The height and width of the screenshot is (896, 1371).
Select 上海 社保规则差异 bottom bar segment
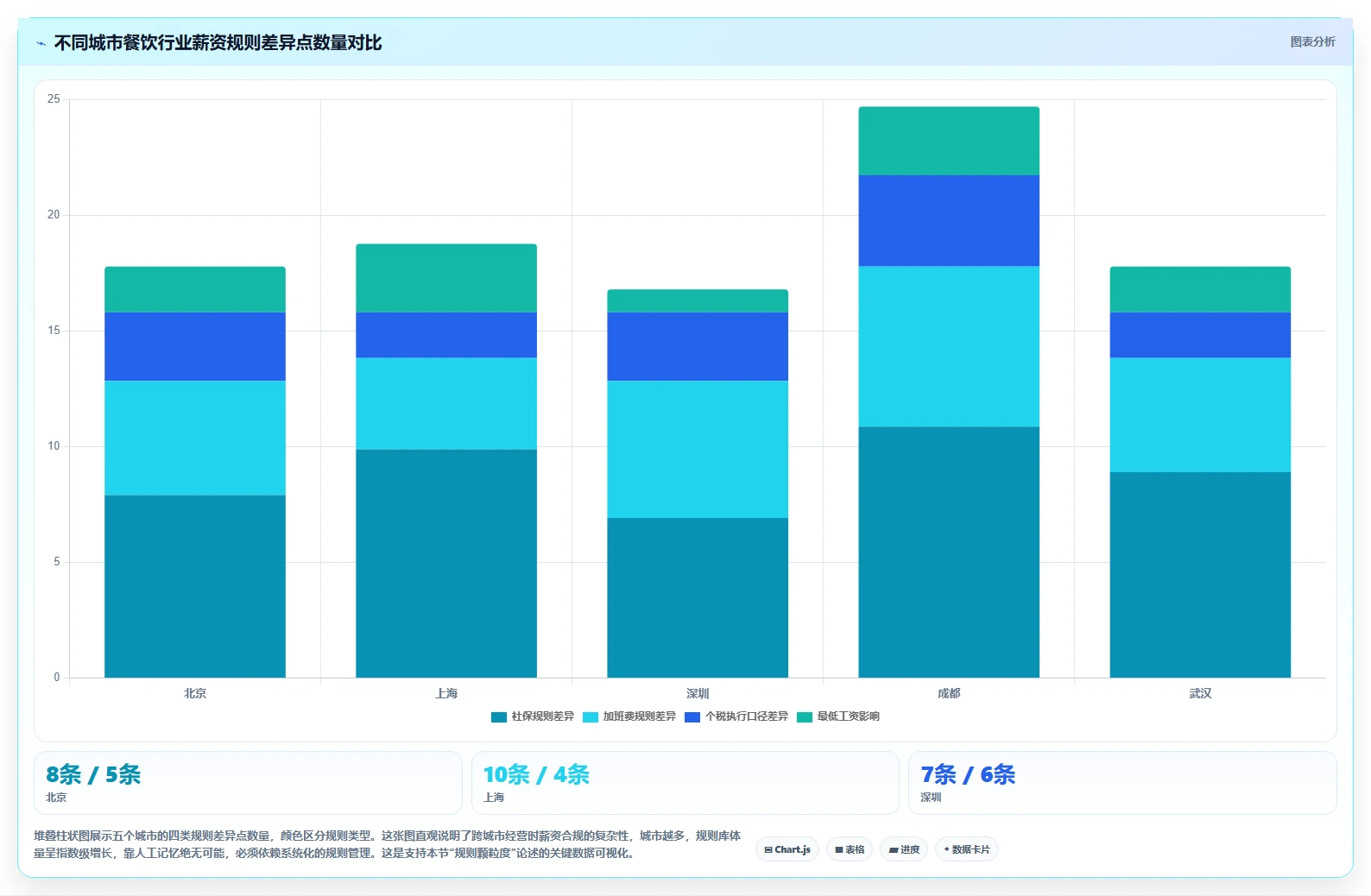point(446,564)
